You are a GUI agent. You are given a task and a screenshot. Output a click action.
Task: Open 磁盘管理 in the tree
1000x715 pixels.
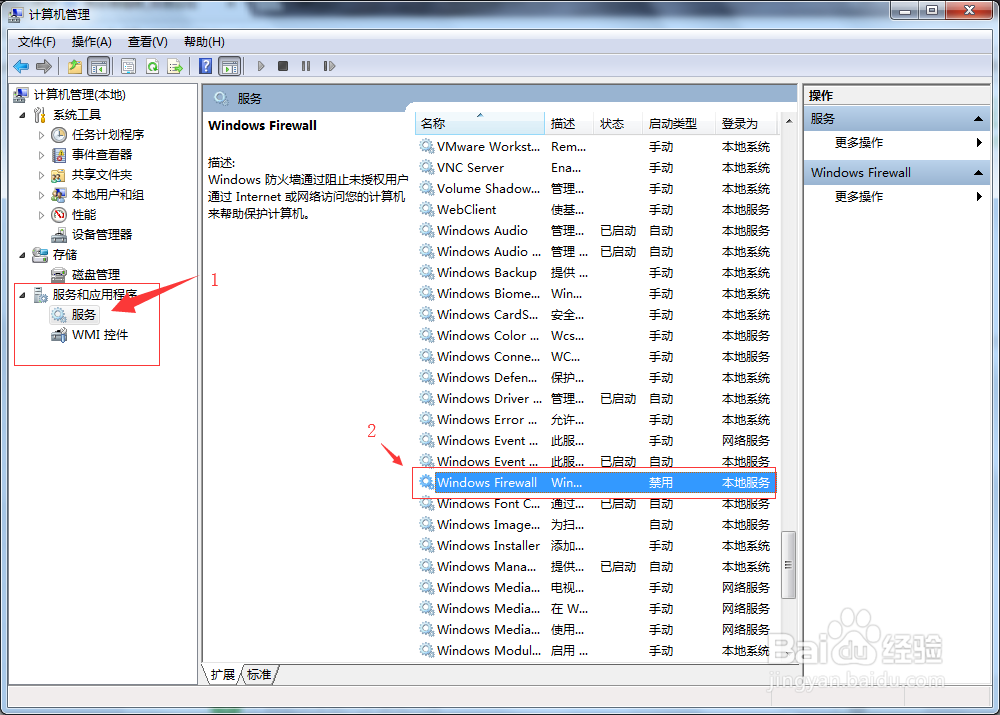96,275
